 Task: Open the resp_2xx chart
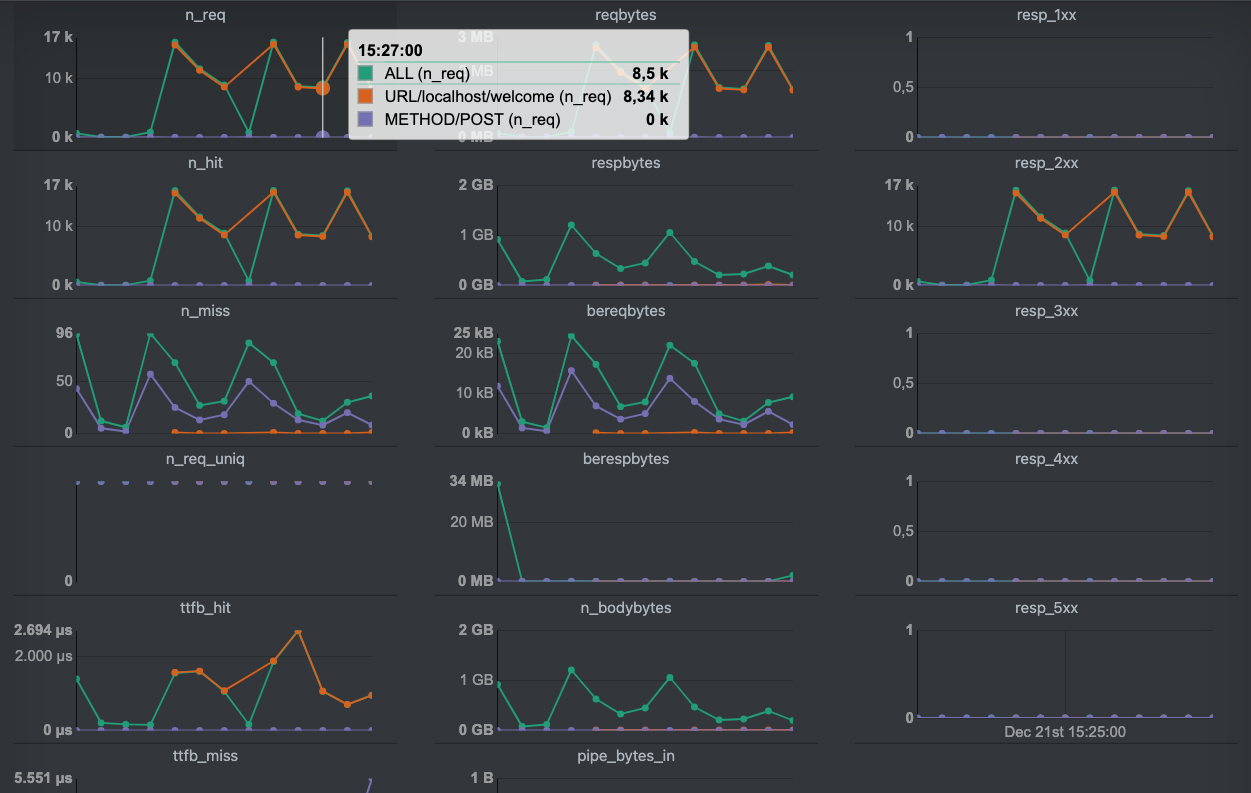[1046, 162]
